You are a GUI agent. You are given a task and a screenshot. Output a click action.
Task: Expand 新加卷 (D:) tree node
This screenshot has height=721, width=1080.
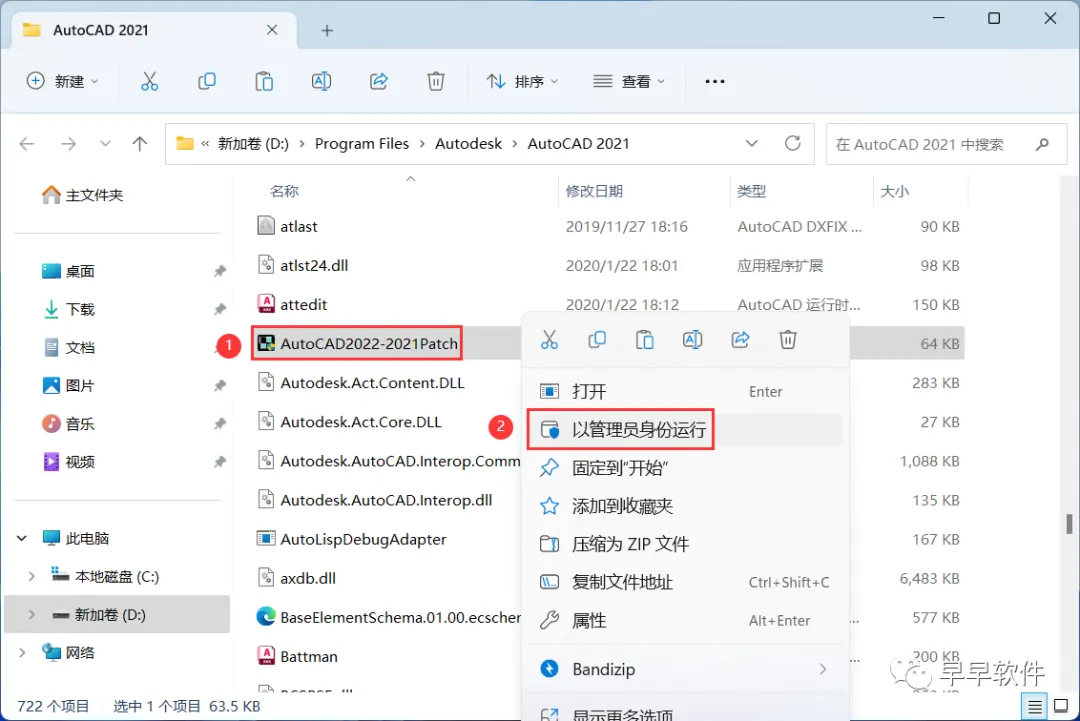pyautogui.click(x=32, y=614)
